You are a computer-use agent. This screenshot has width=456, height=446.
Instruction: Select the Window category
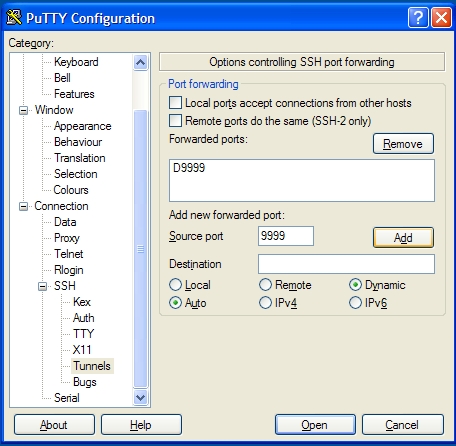click(x=54, y=110)
